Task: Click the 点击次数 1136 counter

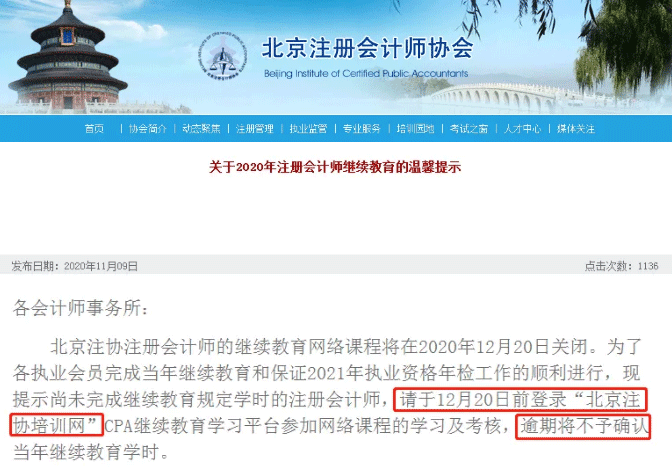Action: point(621,266)
